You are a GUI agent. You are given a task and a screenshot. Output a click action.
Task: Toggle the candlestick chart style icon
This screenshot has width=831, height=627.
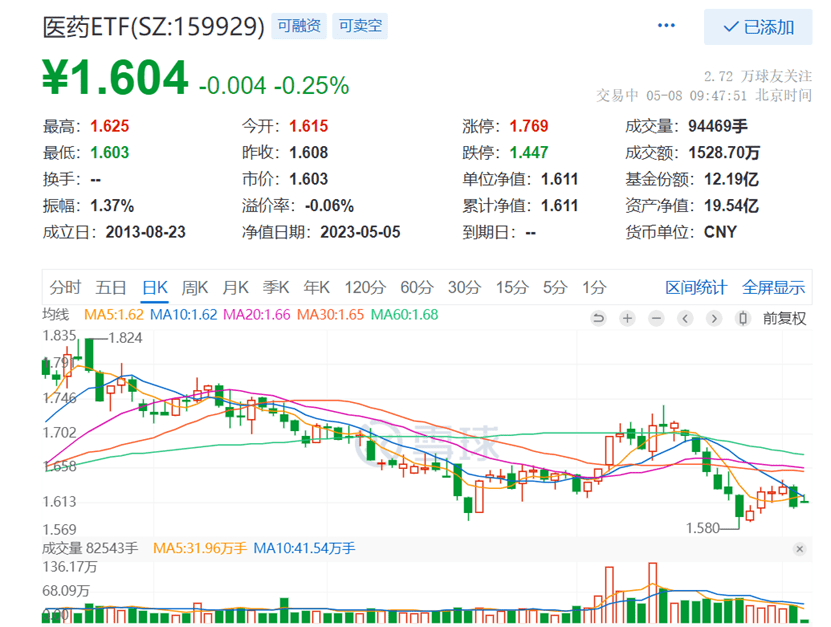click(743, 319)
